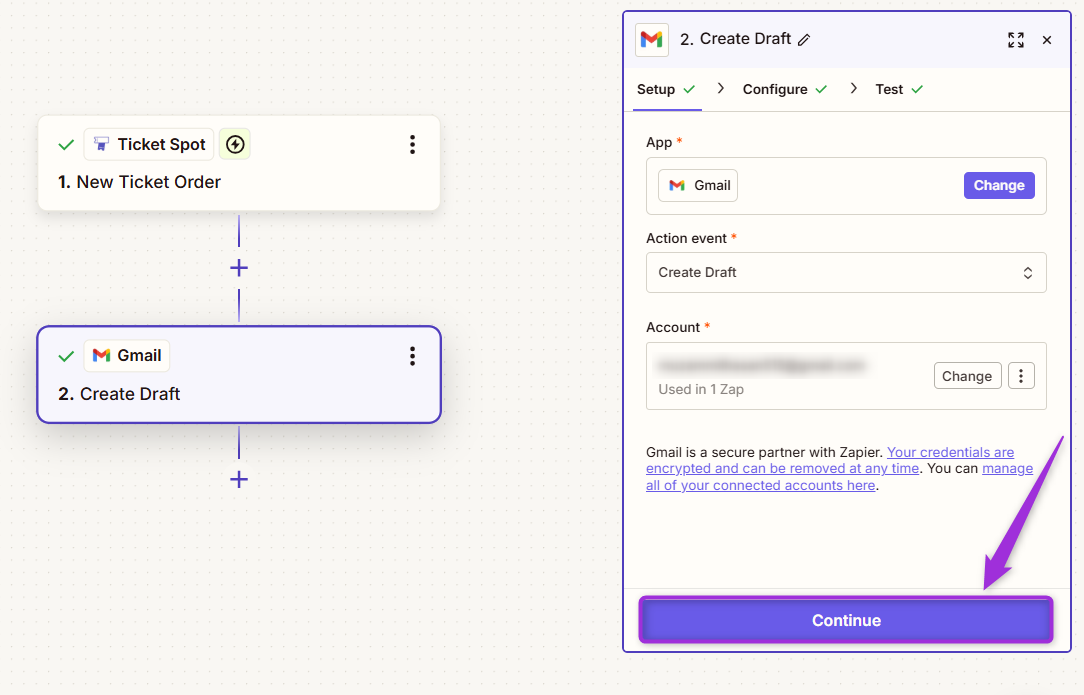Expand the panel using the fullscreen icon
The width and height of the screenshot is (1084, 695).
pos(1016,40)
